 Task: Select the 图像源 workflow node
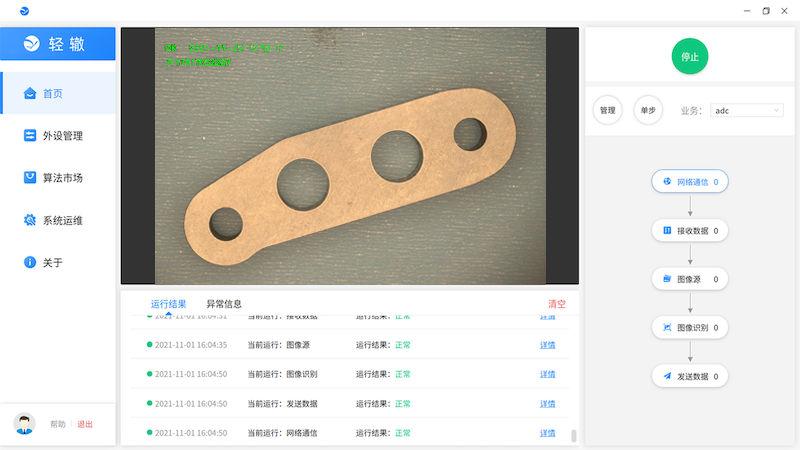(689, 279)
